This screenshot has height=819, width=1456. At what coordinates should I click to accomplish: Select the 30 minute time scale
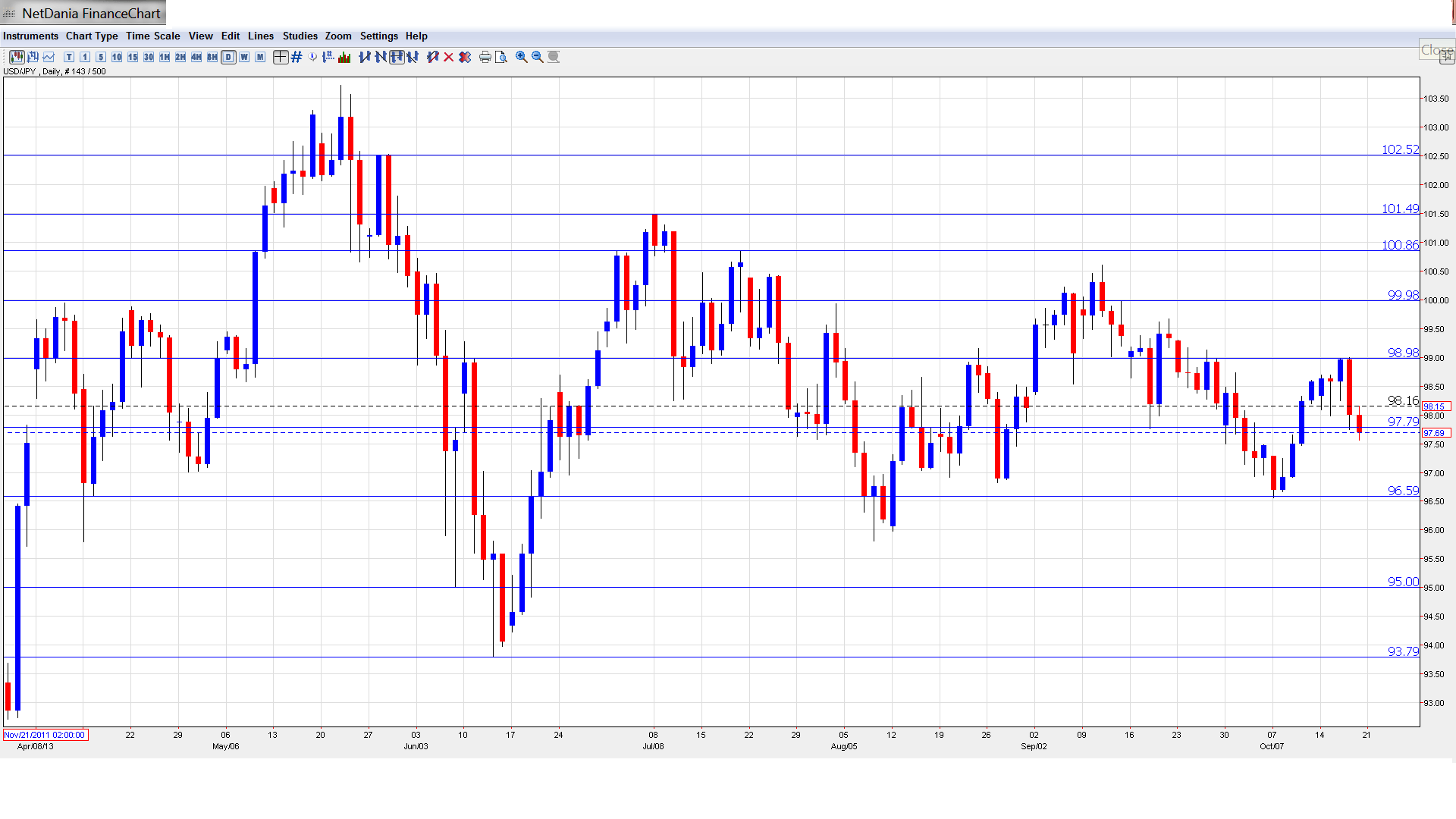[x=149, y=57]
